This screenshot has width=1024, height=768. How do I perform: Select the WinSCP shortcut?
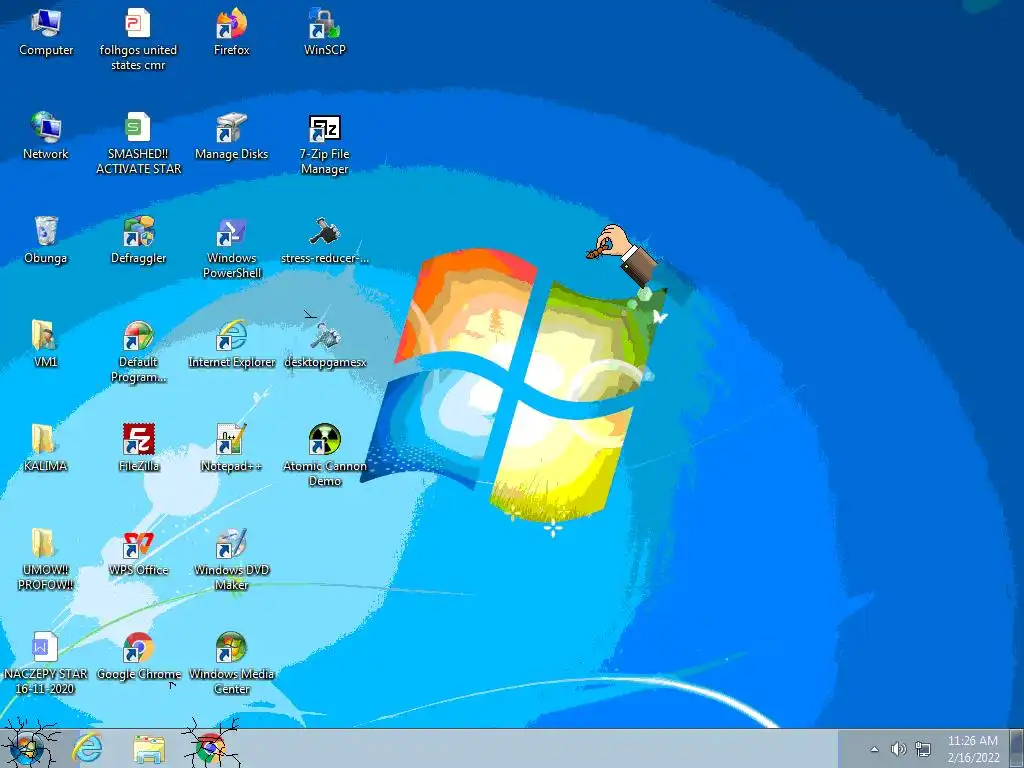pyautogui.click(x=325, y=33)
